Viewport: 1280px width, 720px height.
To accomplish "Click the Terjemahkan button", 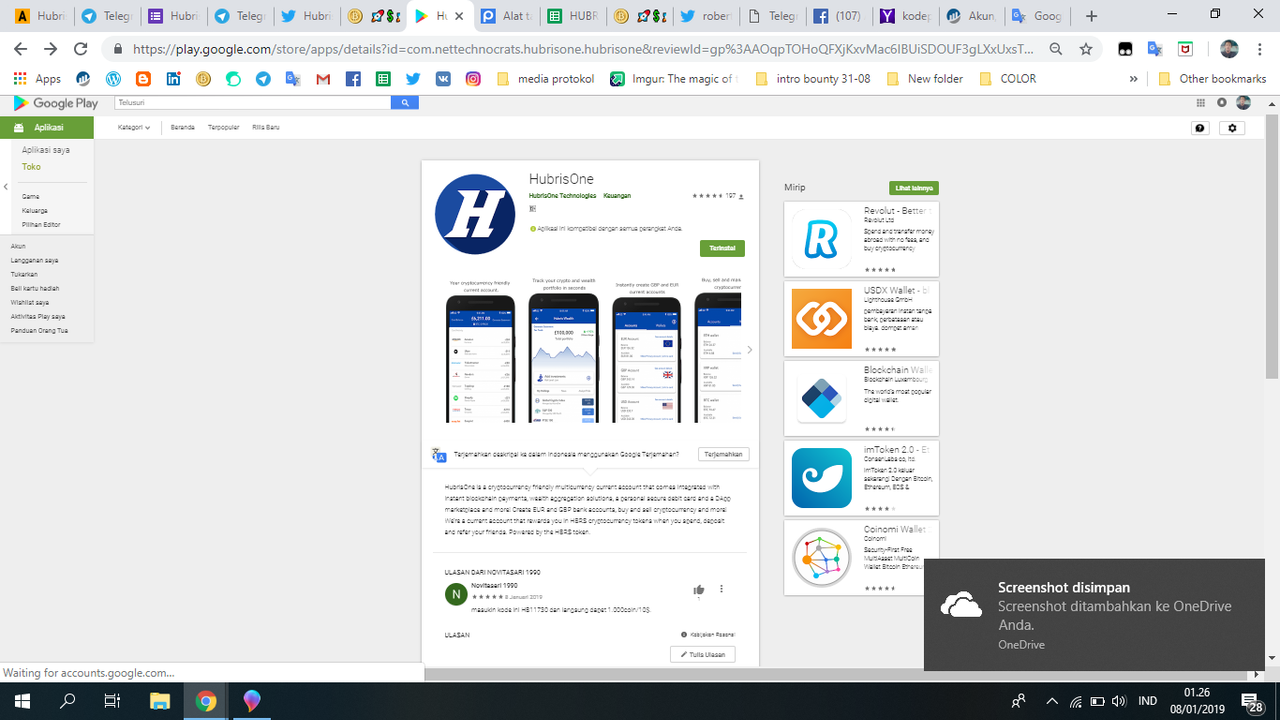I will [724, 454].
